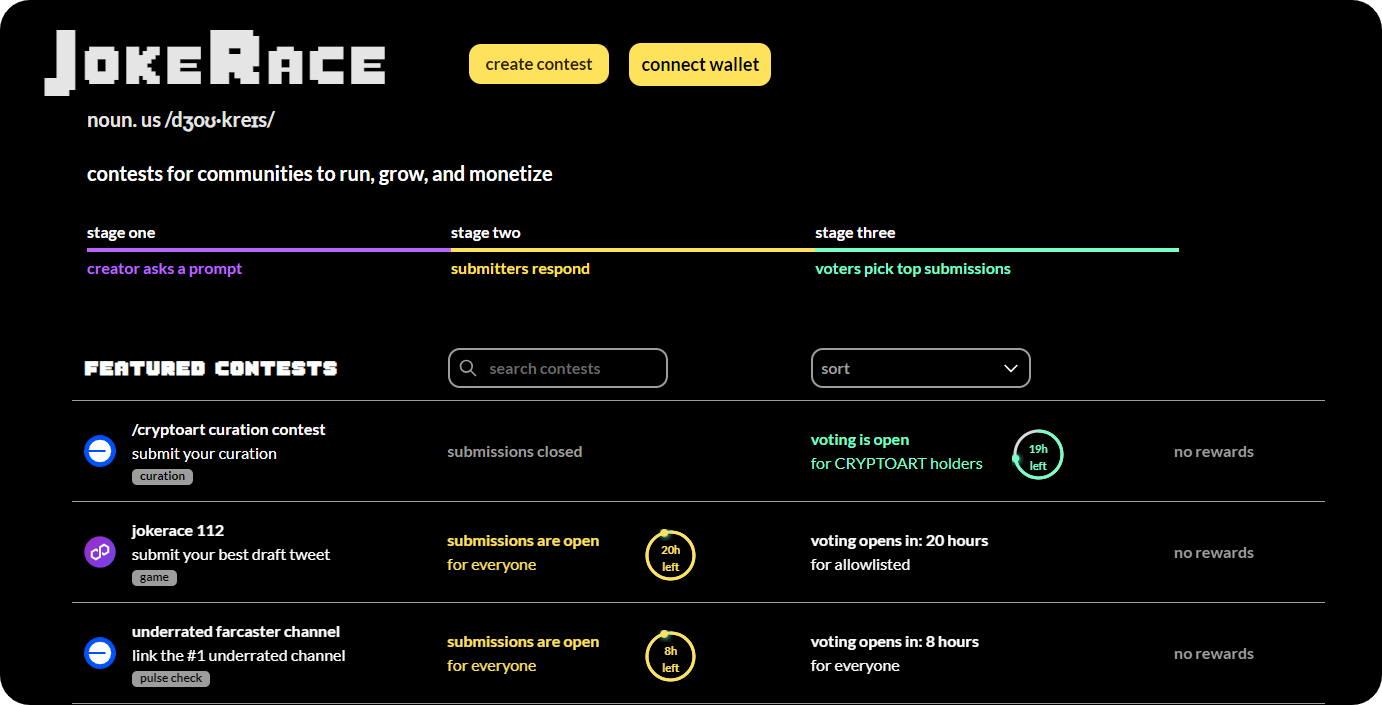This screenshot has height=705, width=1382.
Task: Click the magnifying glass search icon
Action: point(468,368)
